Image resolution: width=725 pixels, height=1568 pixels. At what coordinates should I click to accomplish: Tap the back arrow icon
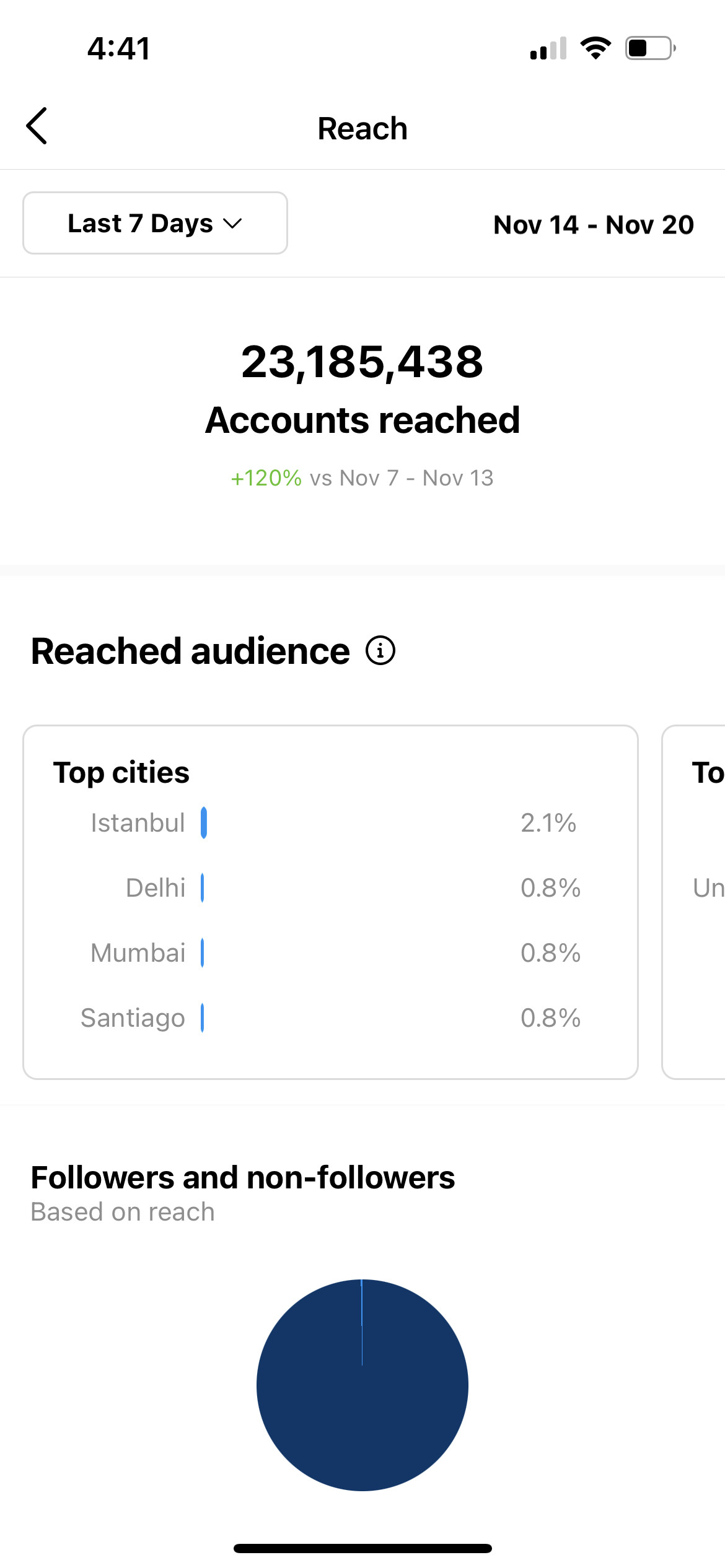pyautogui.click(x=37, y=126)
